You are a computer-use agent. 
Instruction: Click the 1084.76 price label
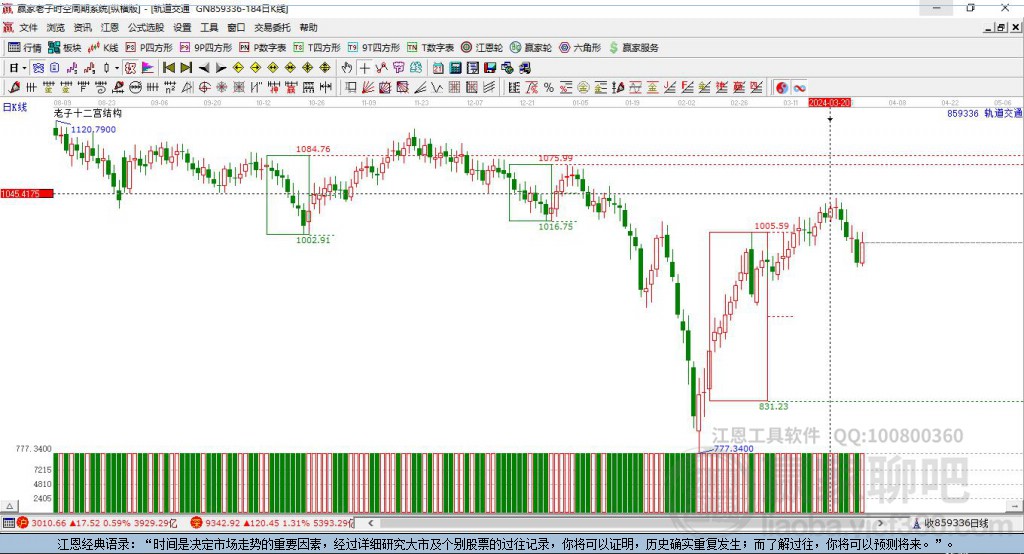coord(313,149)
